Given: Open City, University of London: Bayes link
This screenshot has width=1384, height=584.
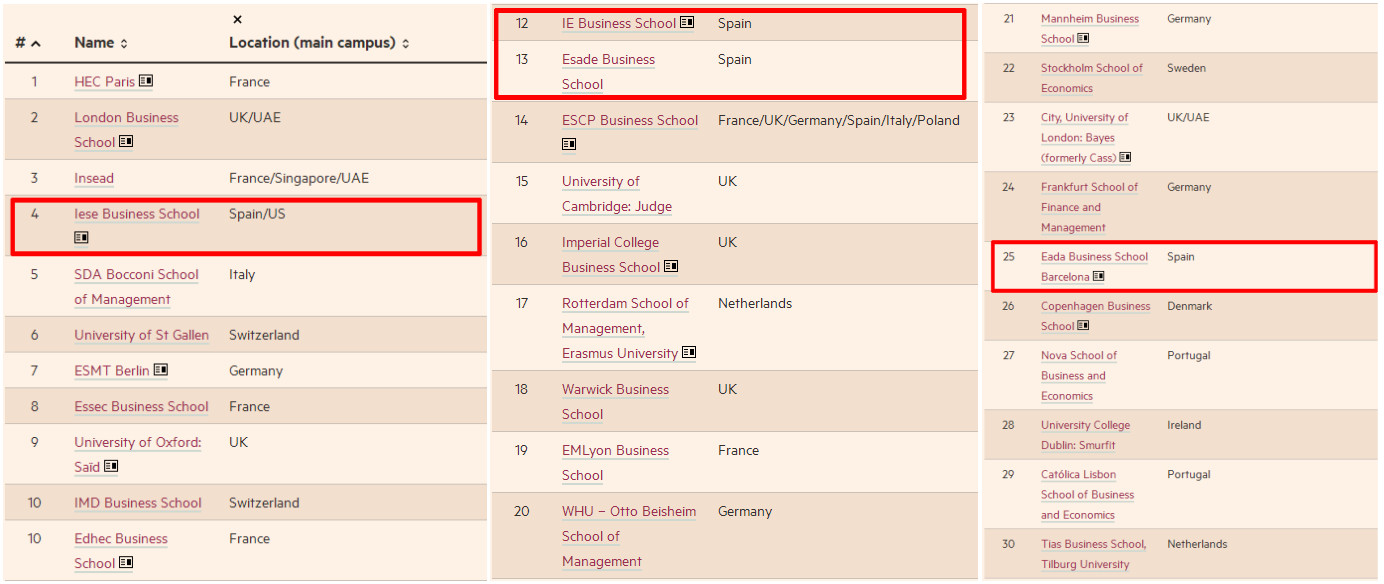Looking at the screenshot, I should [1085, 137].
